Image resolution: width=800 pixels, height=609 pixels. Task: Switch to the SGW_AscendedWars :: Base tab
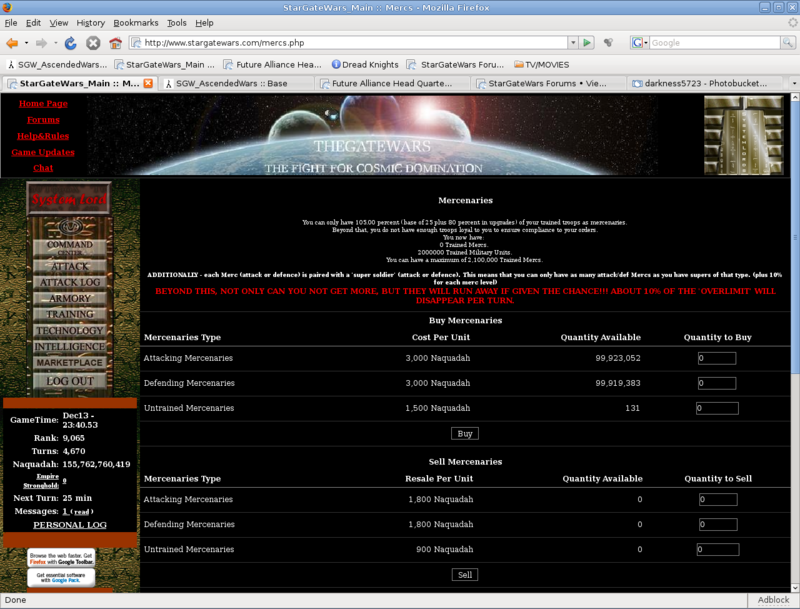pyautogui.click(x=231, y=83)
